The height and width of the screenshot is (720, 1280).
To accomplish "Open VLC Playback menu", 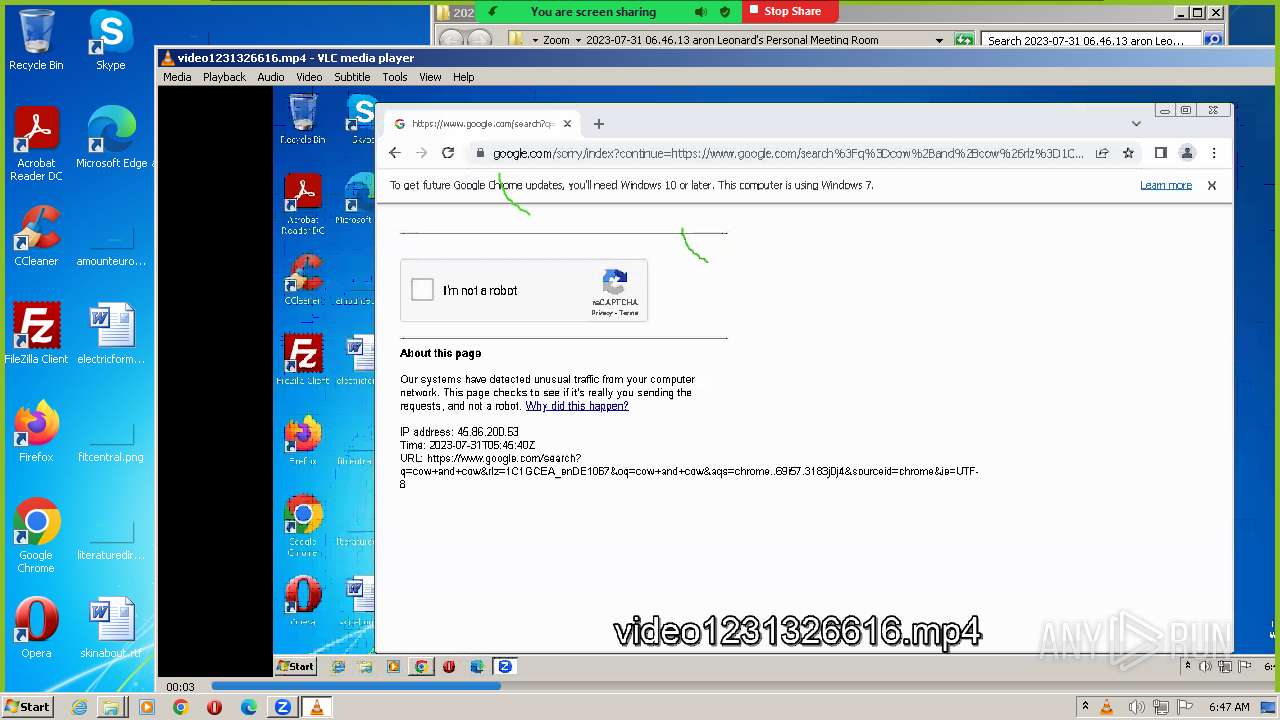I will (x=224, y=77).
